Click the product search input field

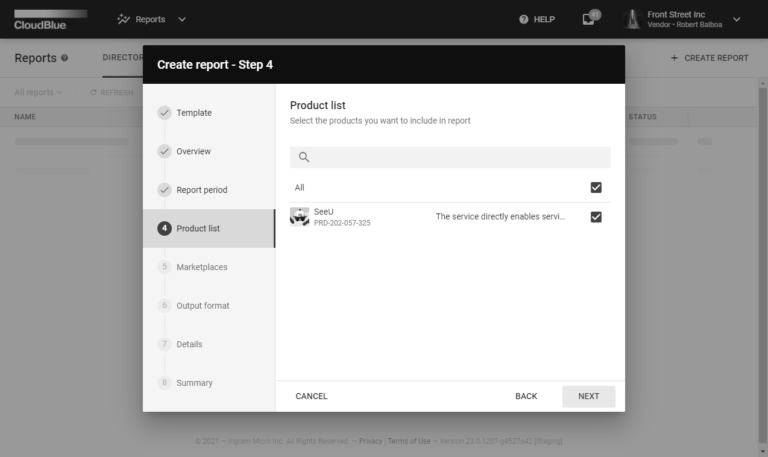coord(450,157)
